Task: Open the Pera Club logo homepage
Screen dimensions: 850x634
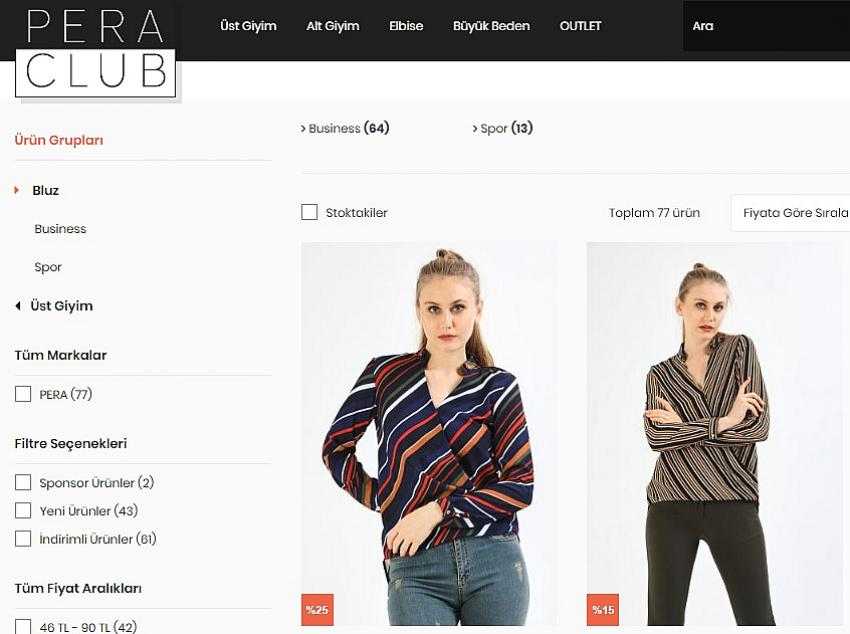Action: pos(95,50)
